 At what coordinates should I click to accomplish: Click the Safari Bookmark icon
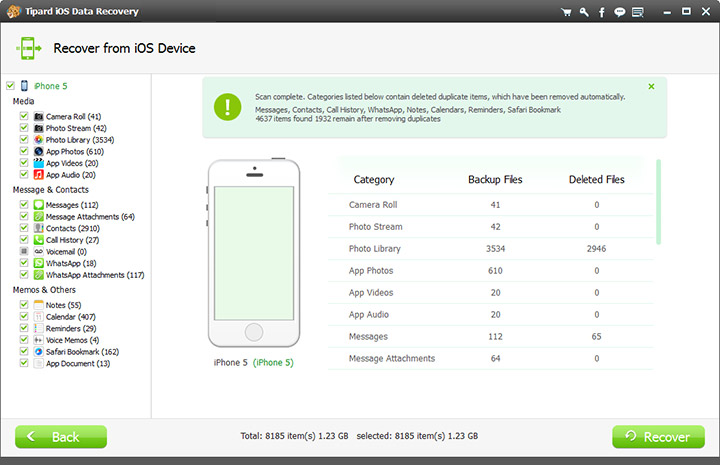click(x=39, y=352)
